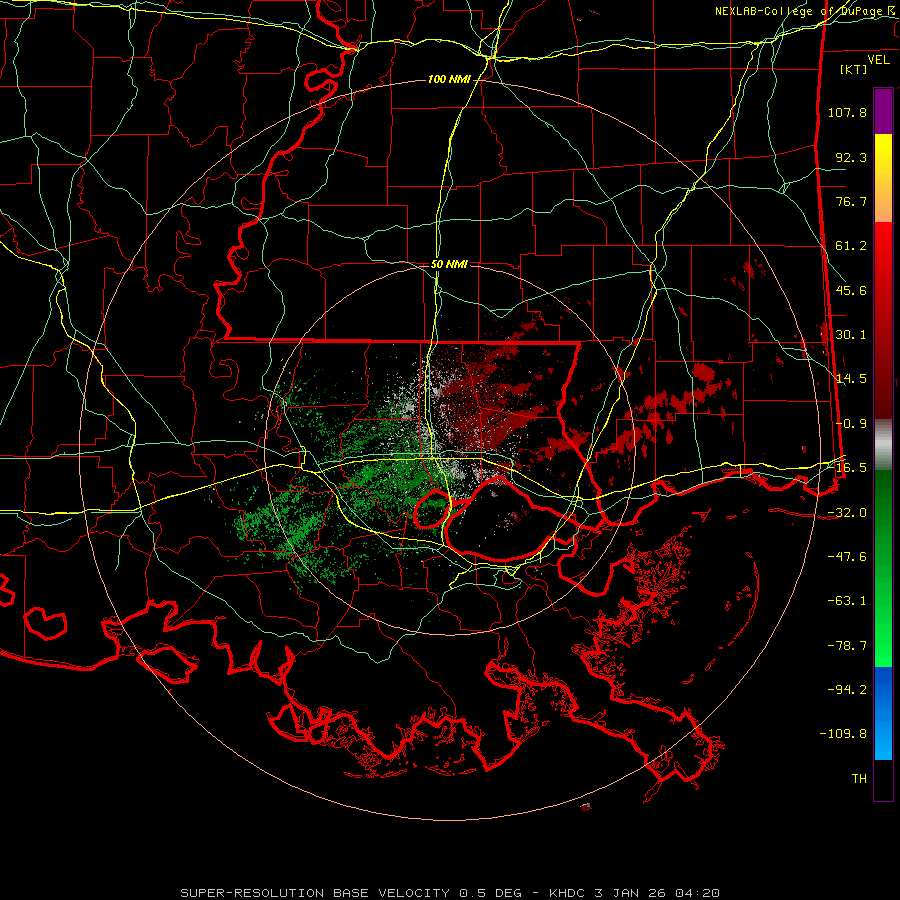This screenshot has height=900, width=900.
Task: Click the TH label on the legend
Action: coord(859,779)
